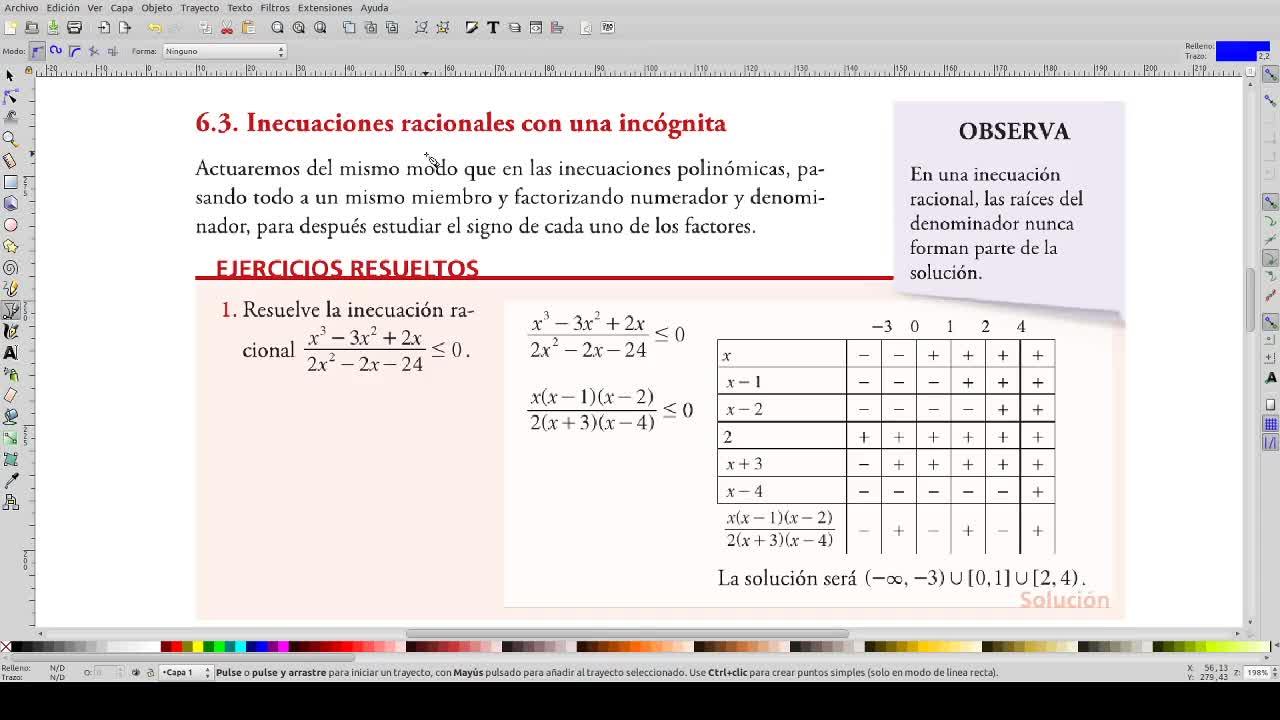This screenshot has width=1280, height=720.
Task: Open the Extensiones menu
Action: click(x=325, y=8)
